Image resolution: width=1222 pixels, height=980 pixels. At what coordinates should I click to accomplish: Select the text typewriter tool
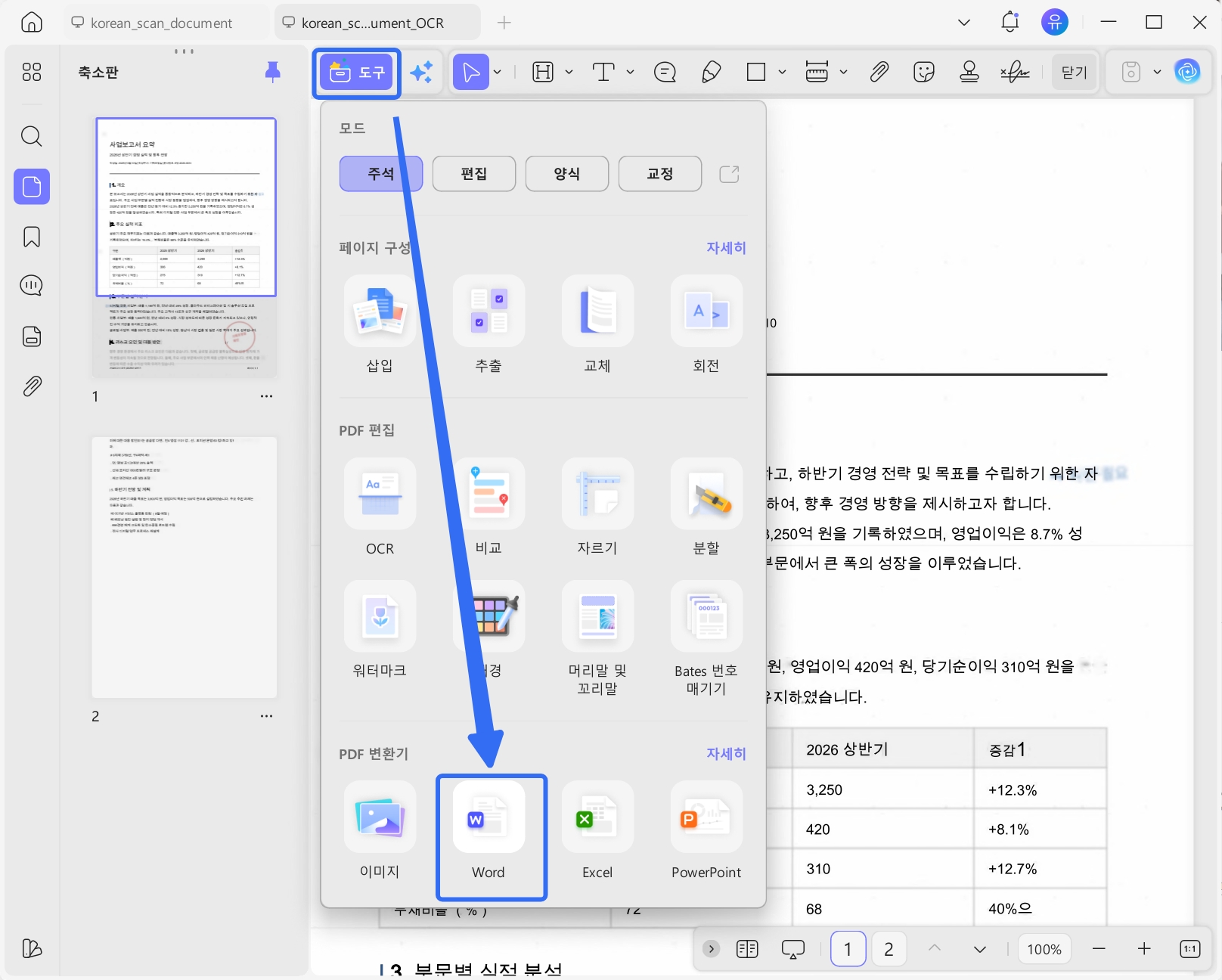tap(603, 73)
